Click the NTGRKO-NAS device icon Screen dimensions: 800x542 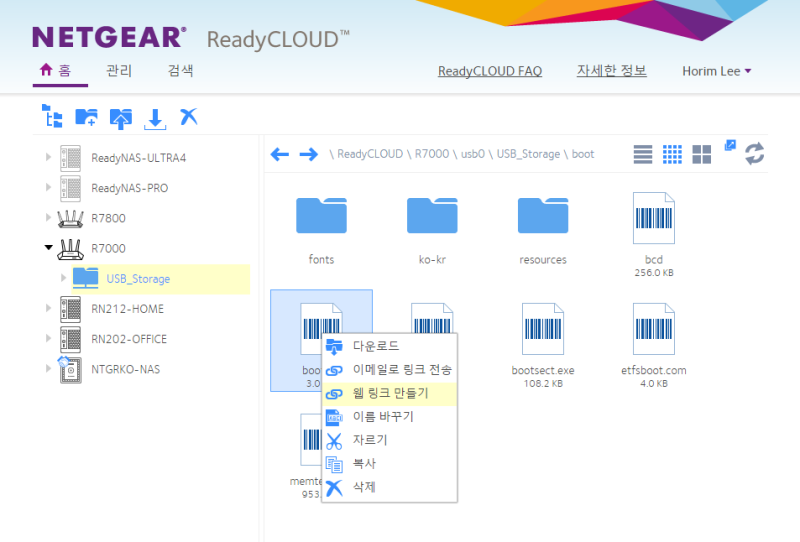(x=69, y=369)
